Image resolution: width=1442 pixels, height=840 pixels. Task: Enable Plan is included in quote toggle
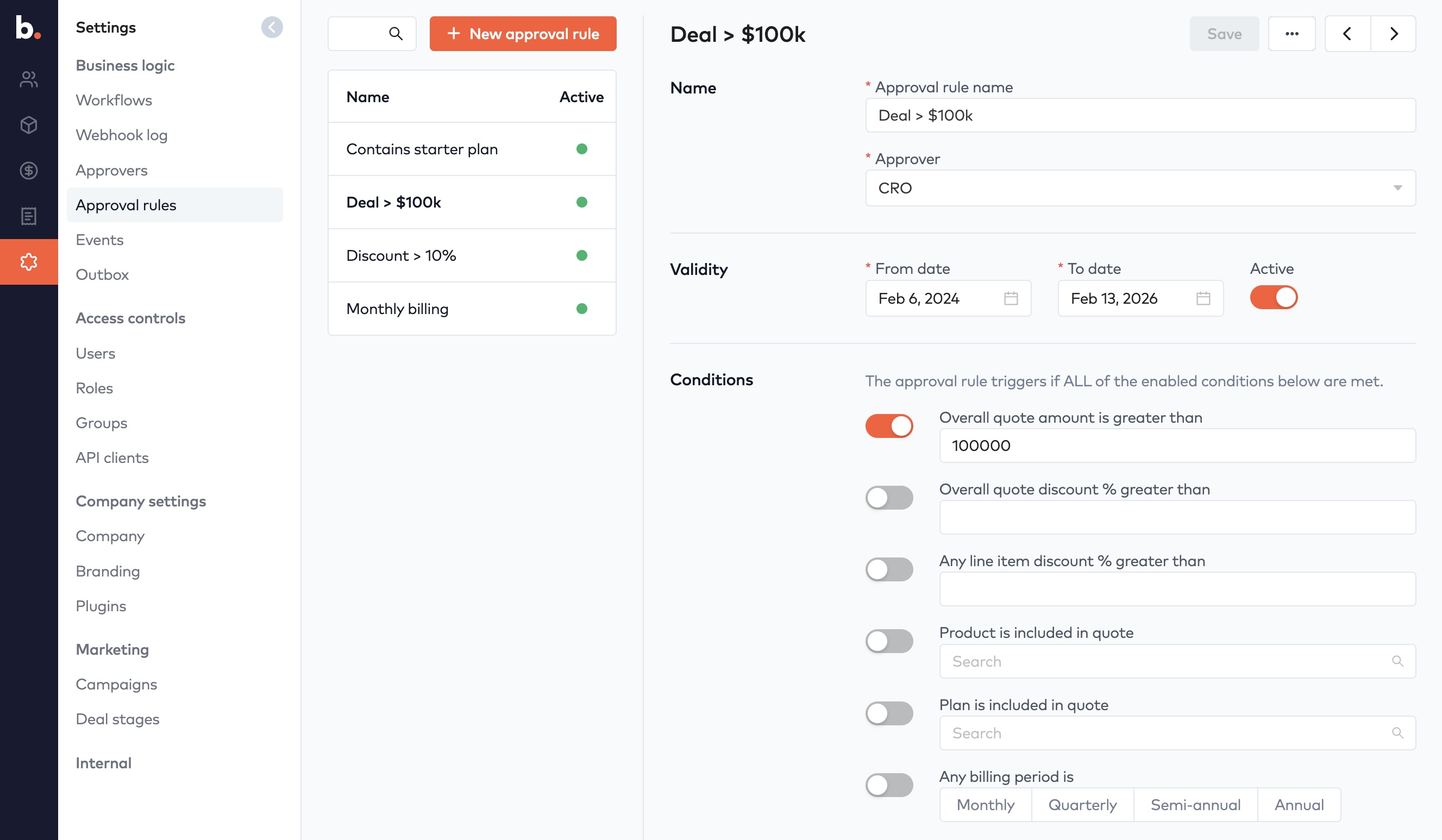point(889,713)
